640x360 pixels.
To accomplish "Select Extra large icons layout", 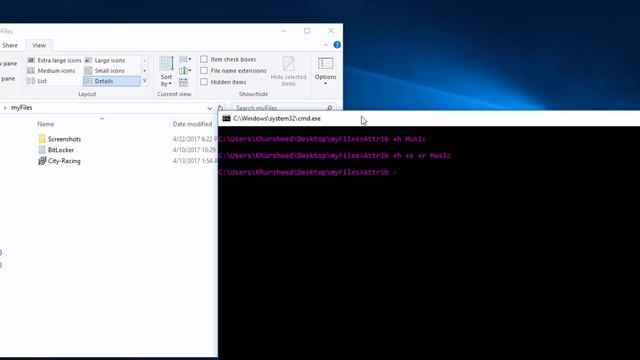I will pos(54,60).
